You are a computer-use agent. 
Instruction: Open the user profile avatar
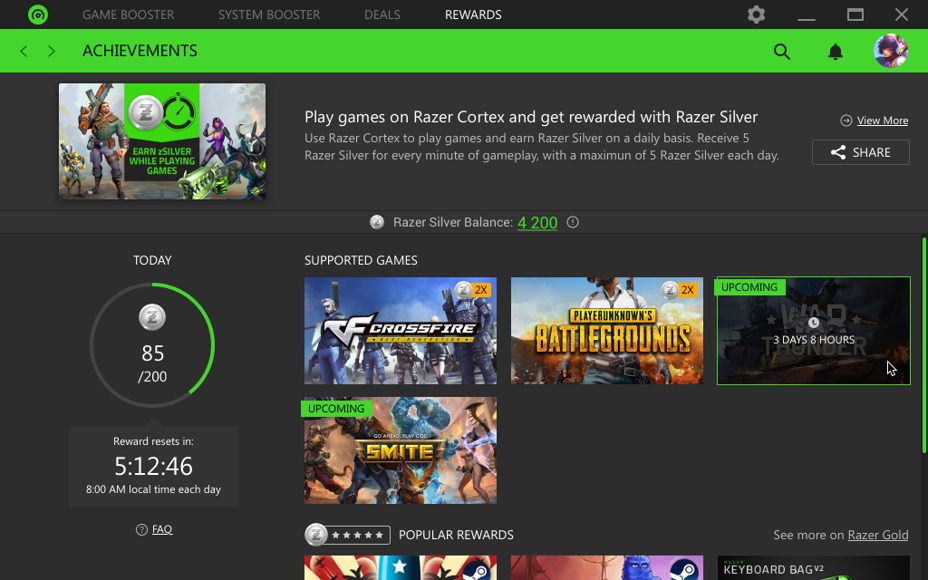(x=890, y=51)
